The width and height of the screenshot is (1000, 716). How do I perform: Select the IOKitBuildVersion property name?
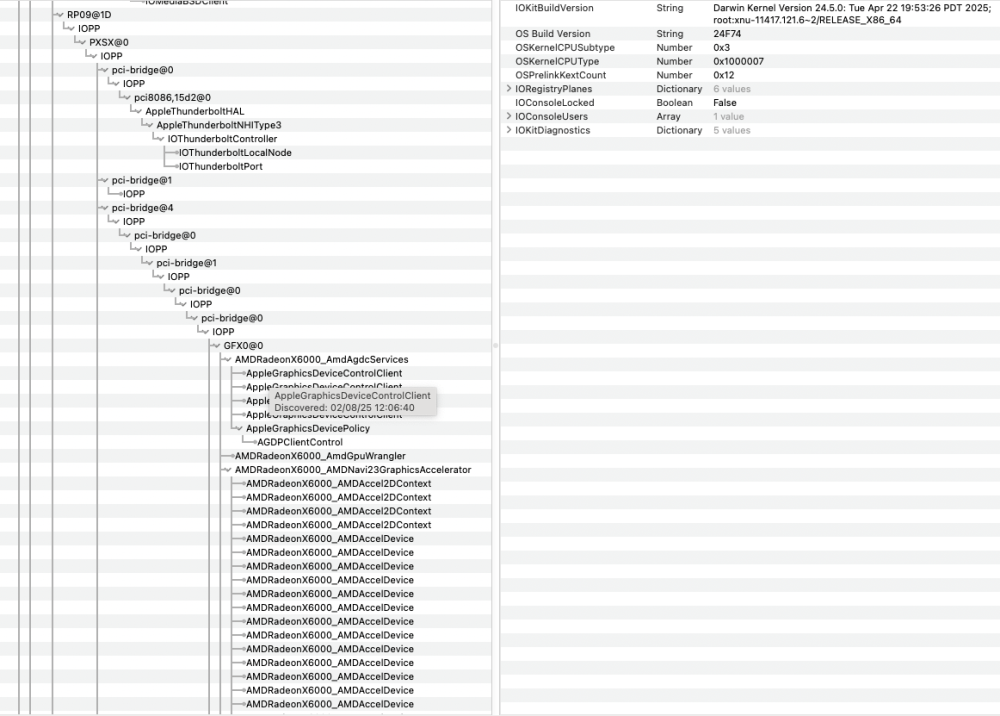554,8
